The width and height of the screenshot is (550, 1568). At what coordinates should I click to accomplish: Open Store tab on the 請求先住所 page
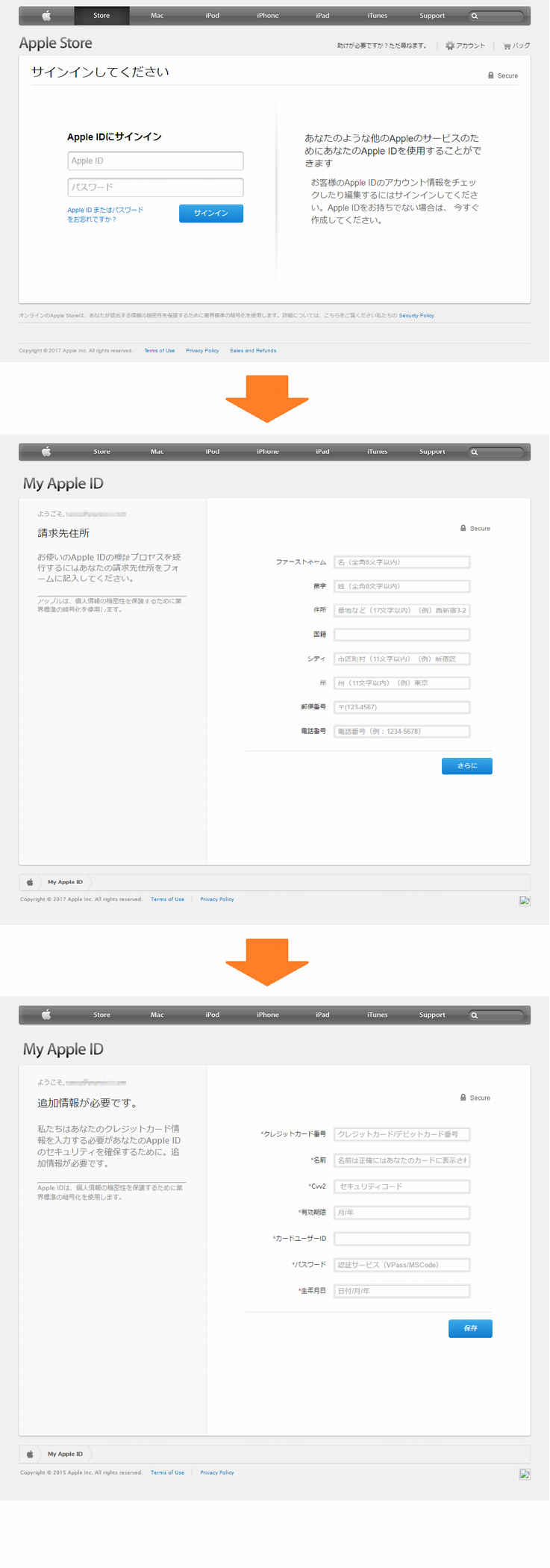[x=101, y=452]
